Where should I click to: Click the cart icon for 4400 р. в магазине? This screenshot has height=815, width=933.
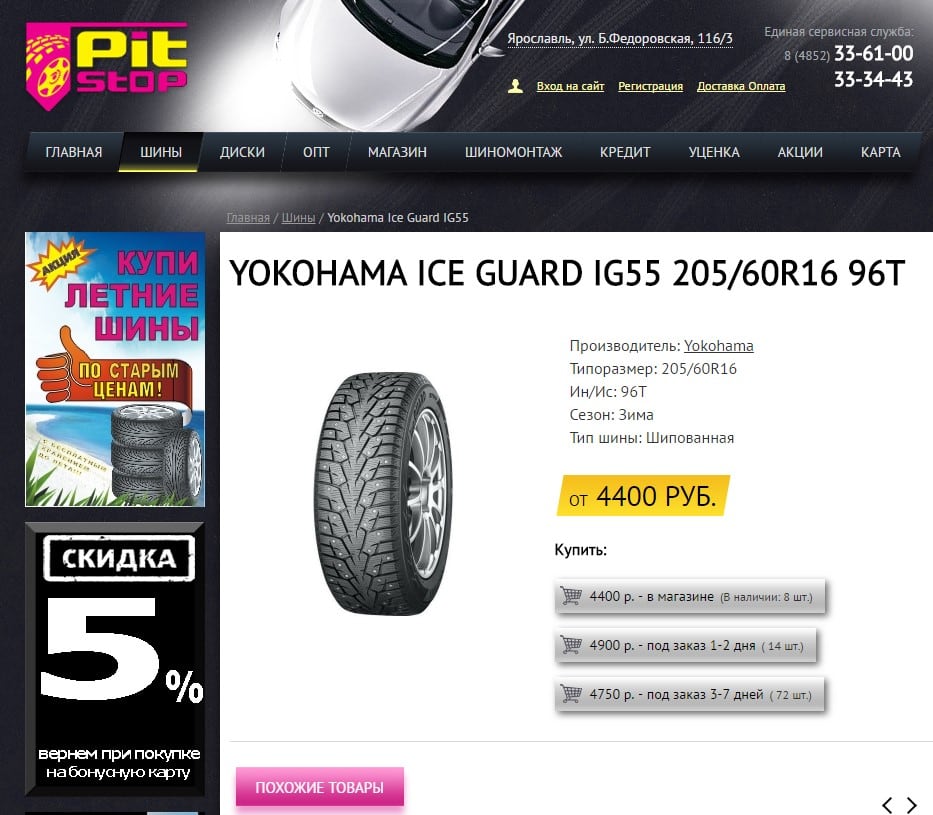tap(571, 595)
